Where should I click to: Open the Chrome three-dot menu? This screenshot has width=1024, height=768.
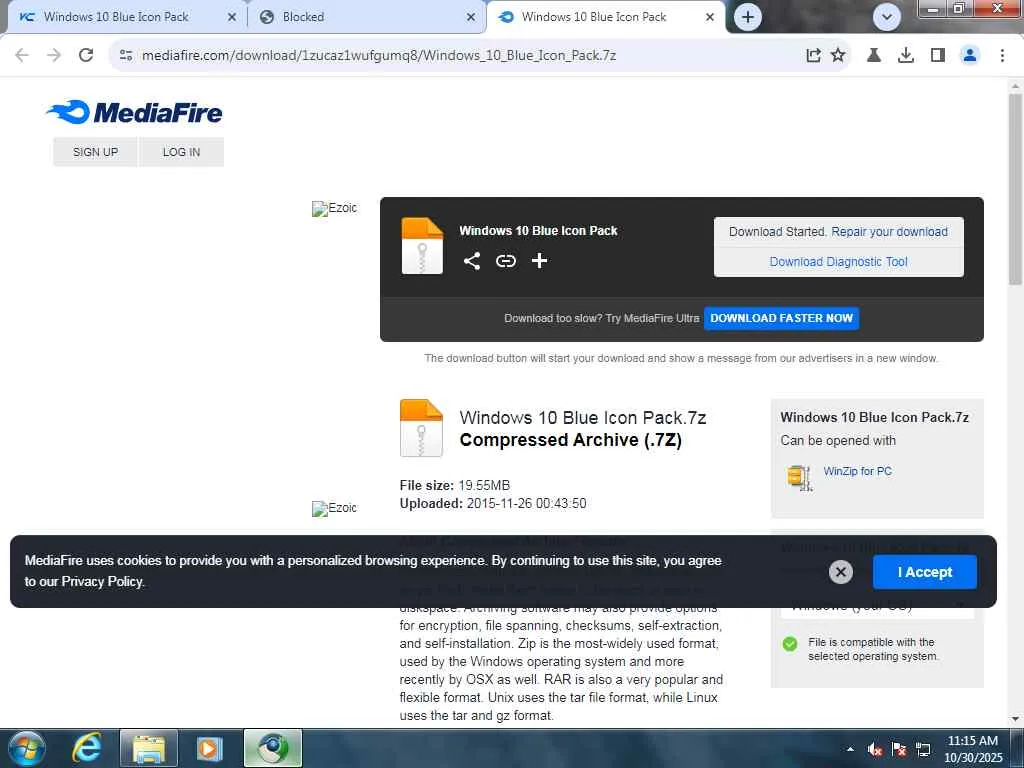[1002, 56]
